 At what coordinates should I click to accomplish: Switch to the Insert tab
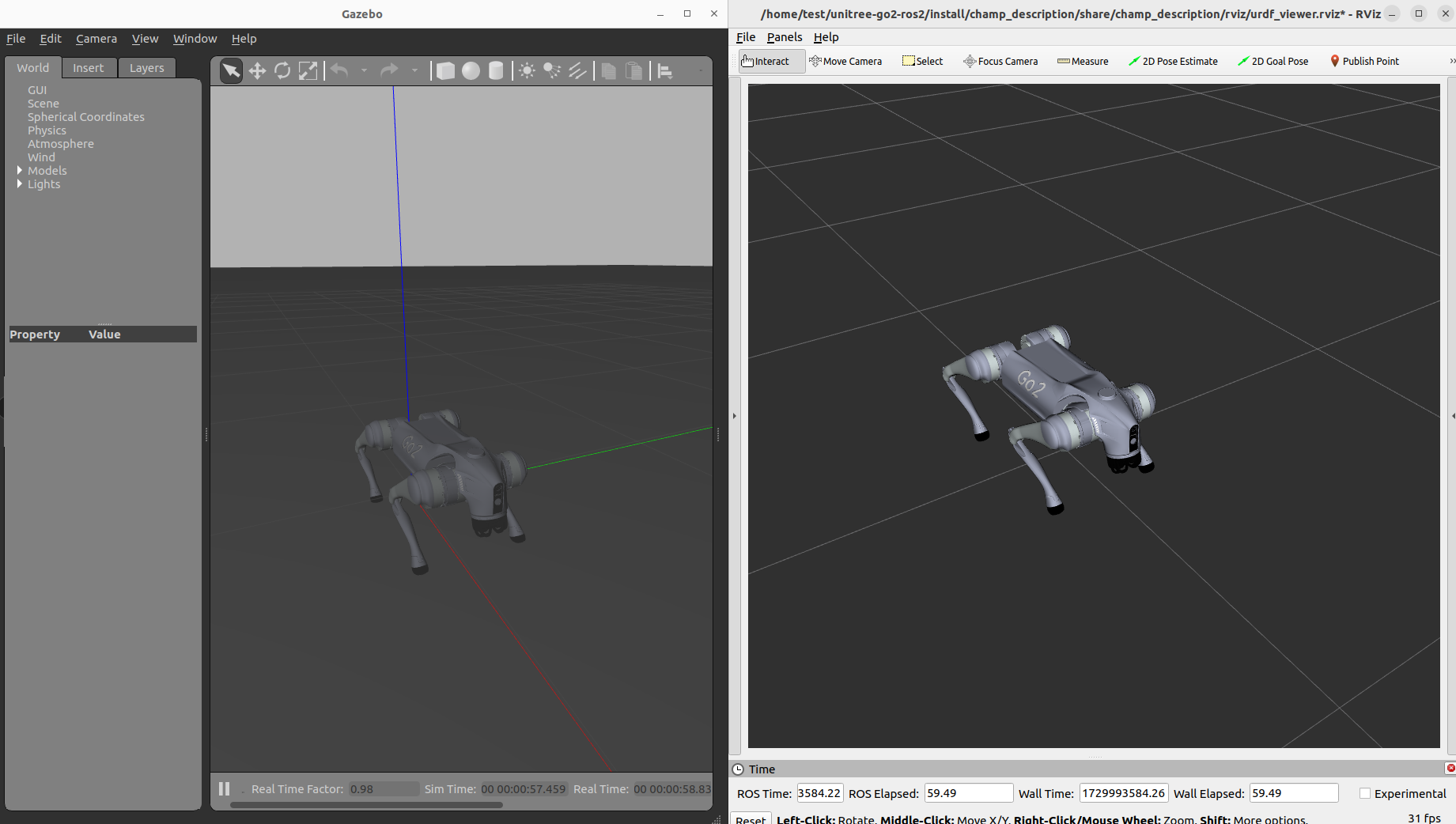tap(89, 68)
